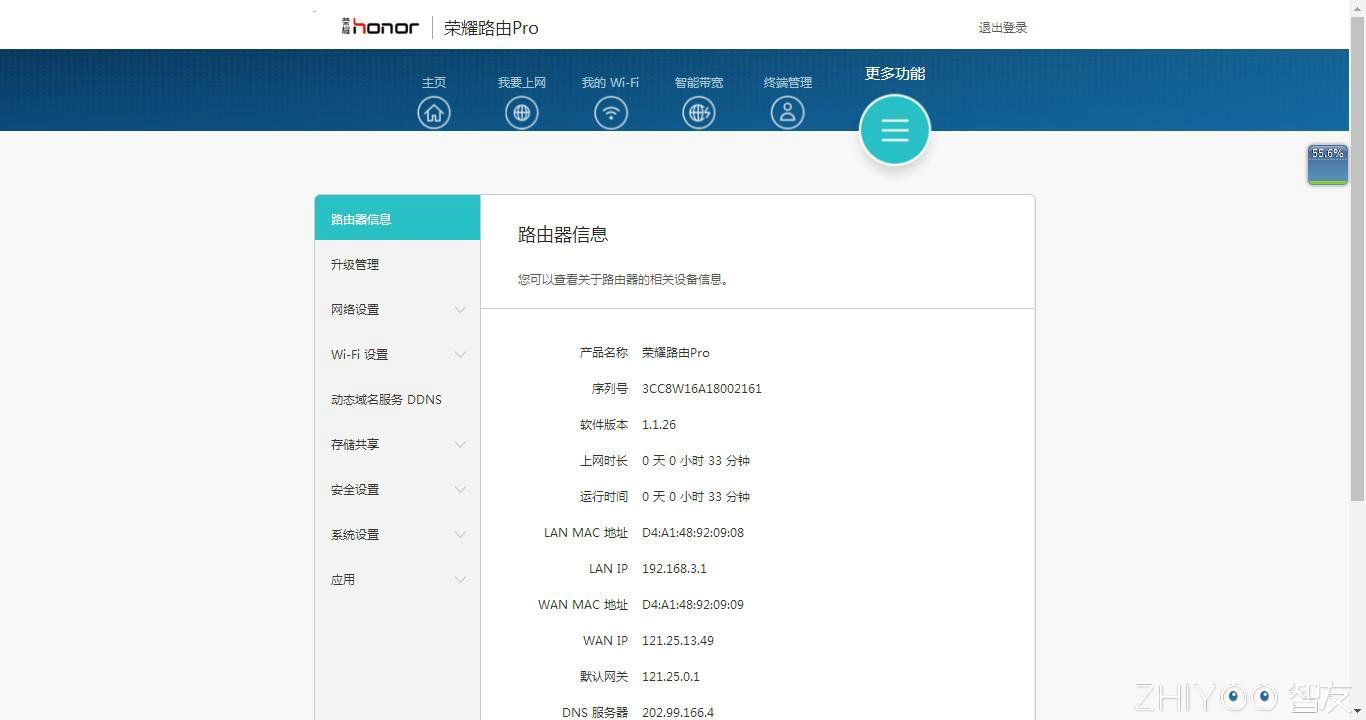Image resolution: width=1366 pixels, height=720 pixels.
Task: Click the 终端管理 label in the top navigation
Action: tap(788, 83)
